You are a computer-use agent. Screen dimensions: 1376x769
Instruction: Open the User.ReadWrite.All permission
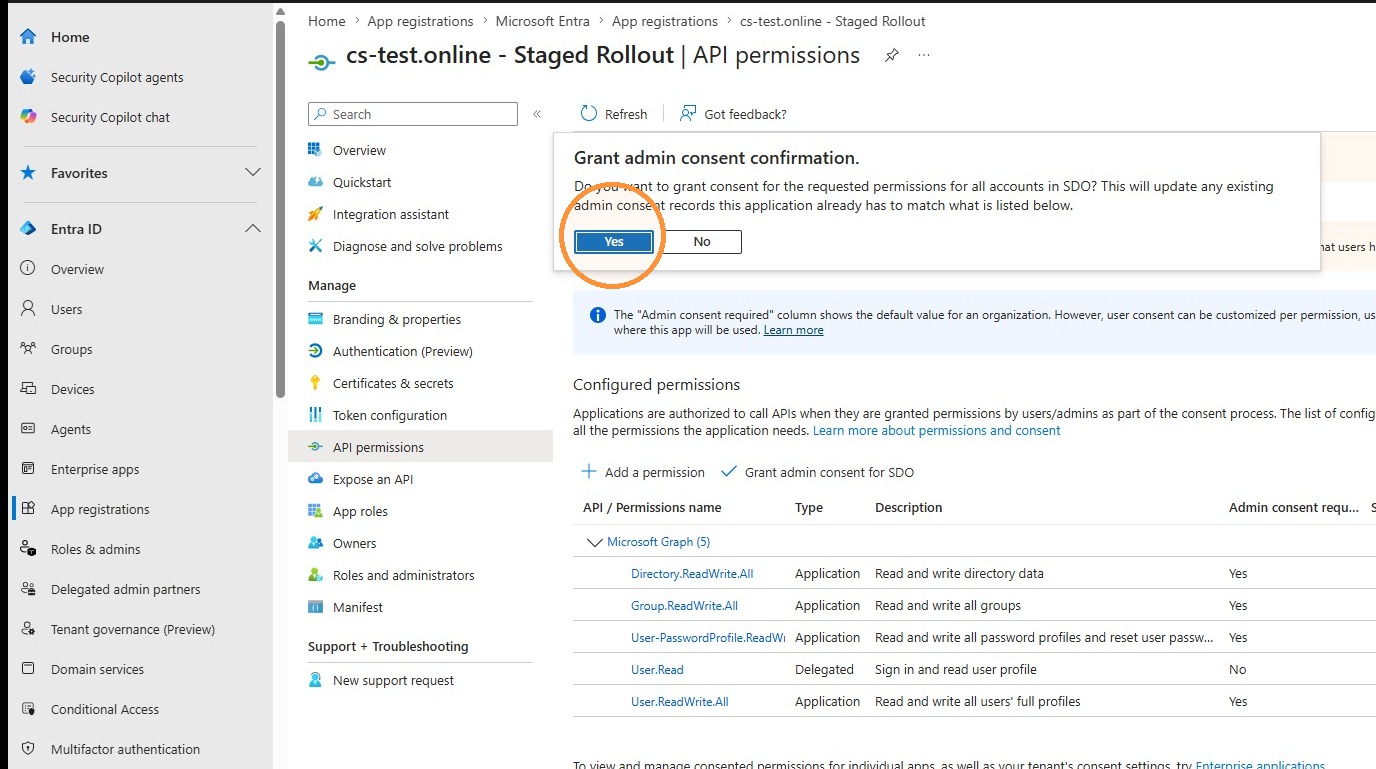[680, 702]
